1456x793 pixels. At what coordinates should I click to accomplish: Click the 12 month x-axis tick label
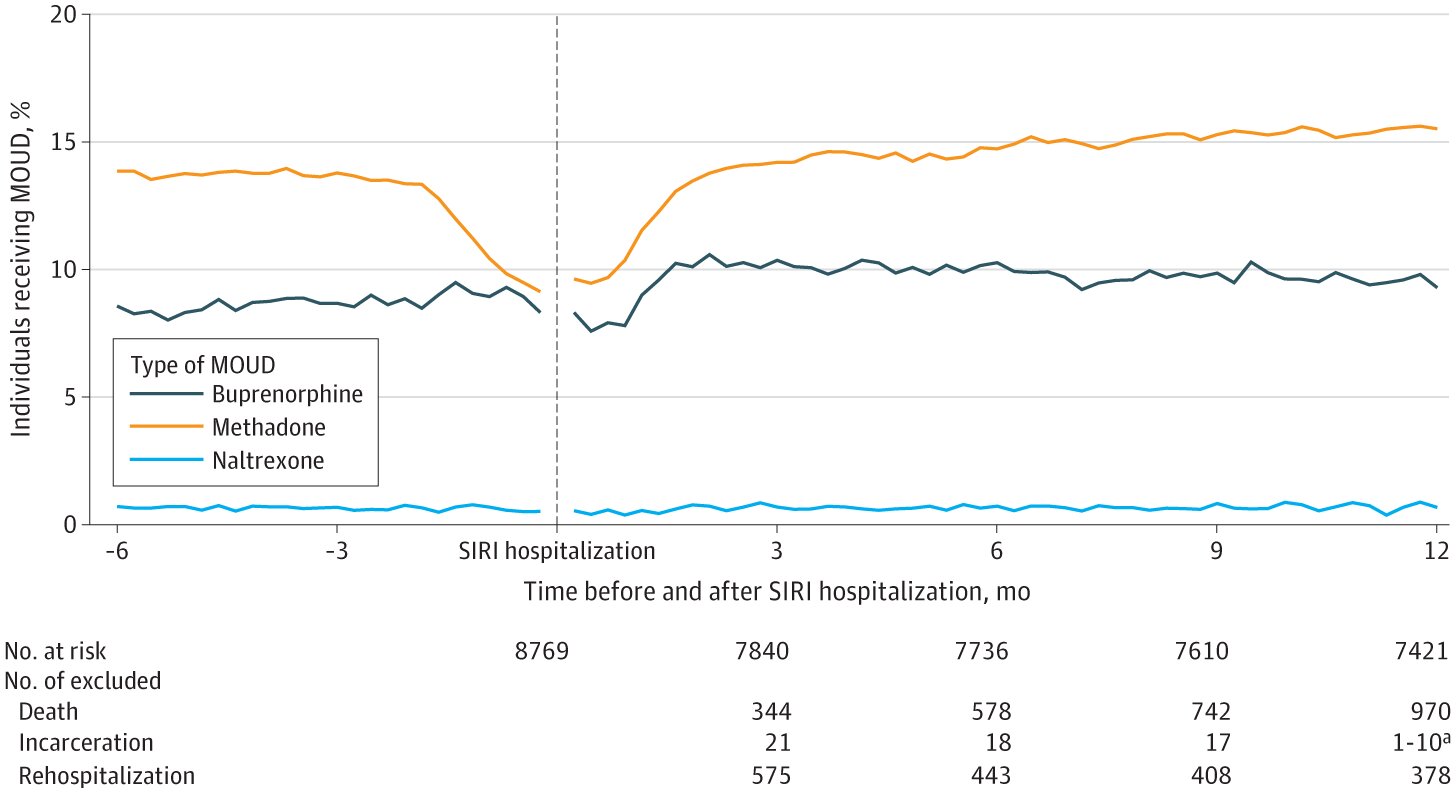point(1437,550)
